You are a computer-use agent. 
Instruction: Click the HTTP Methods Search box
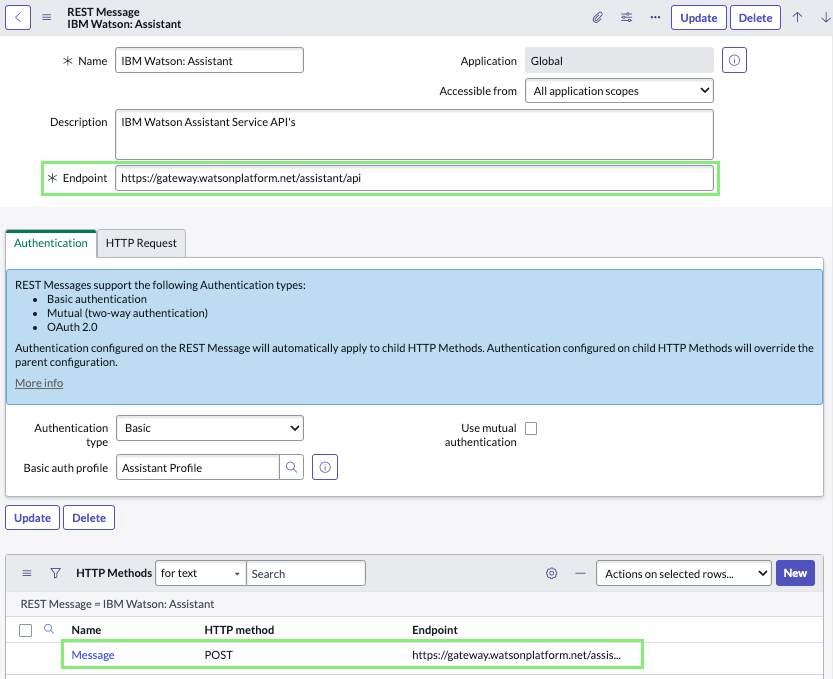coord(306,573)
